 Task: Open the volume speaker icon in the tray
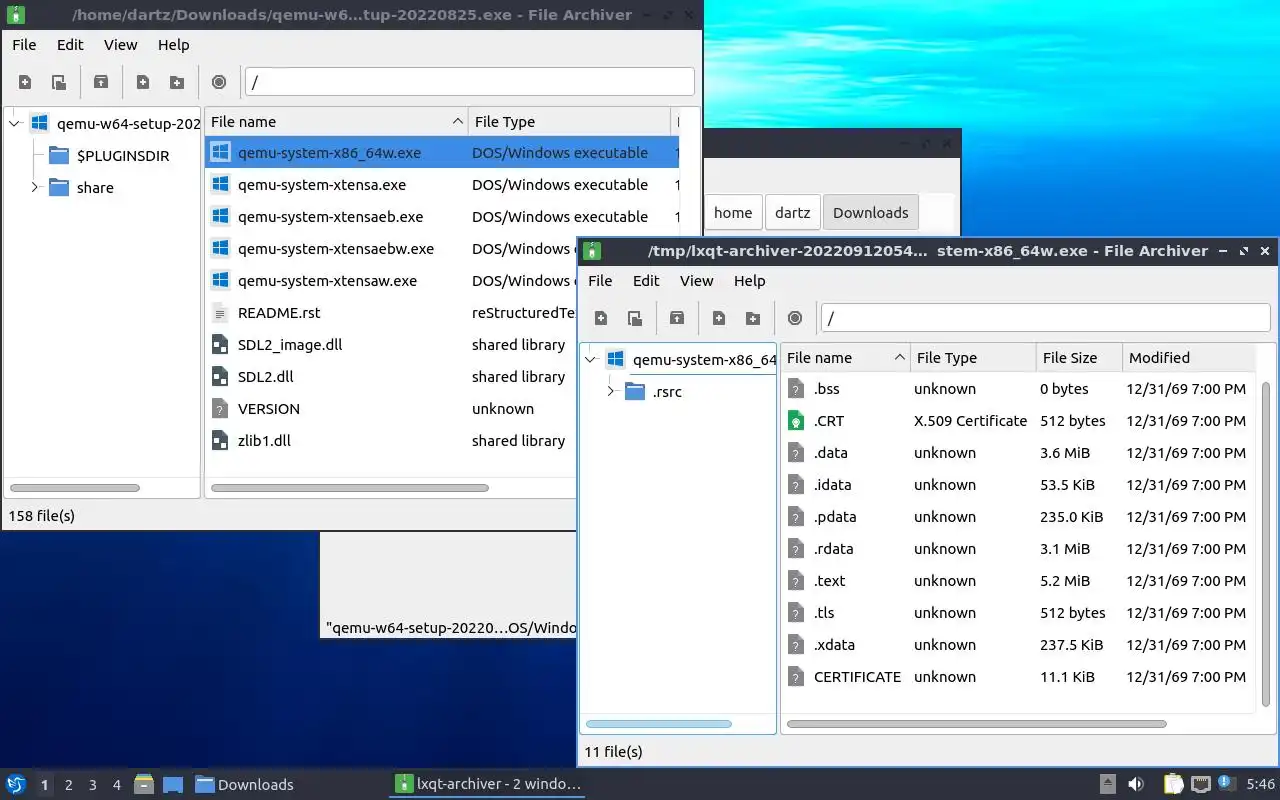tap(1136, 784)
